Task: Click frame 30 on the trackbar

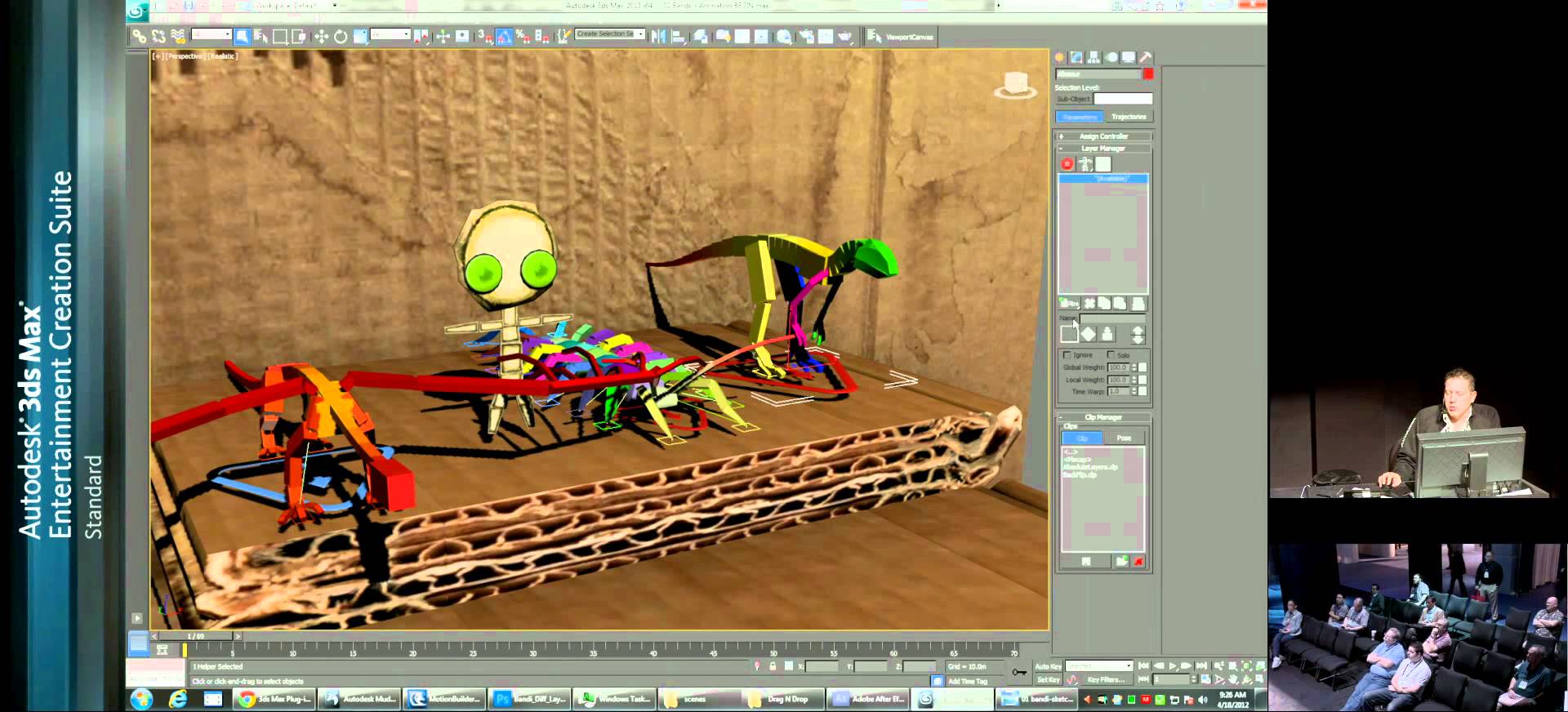Action: 532,652
